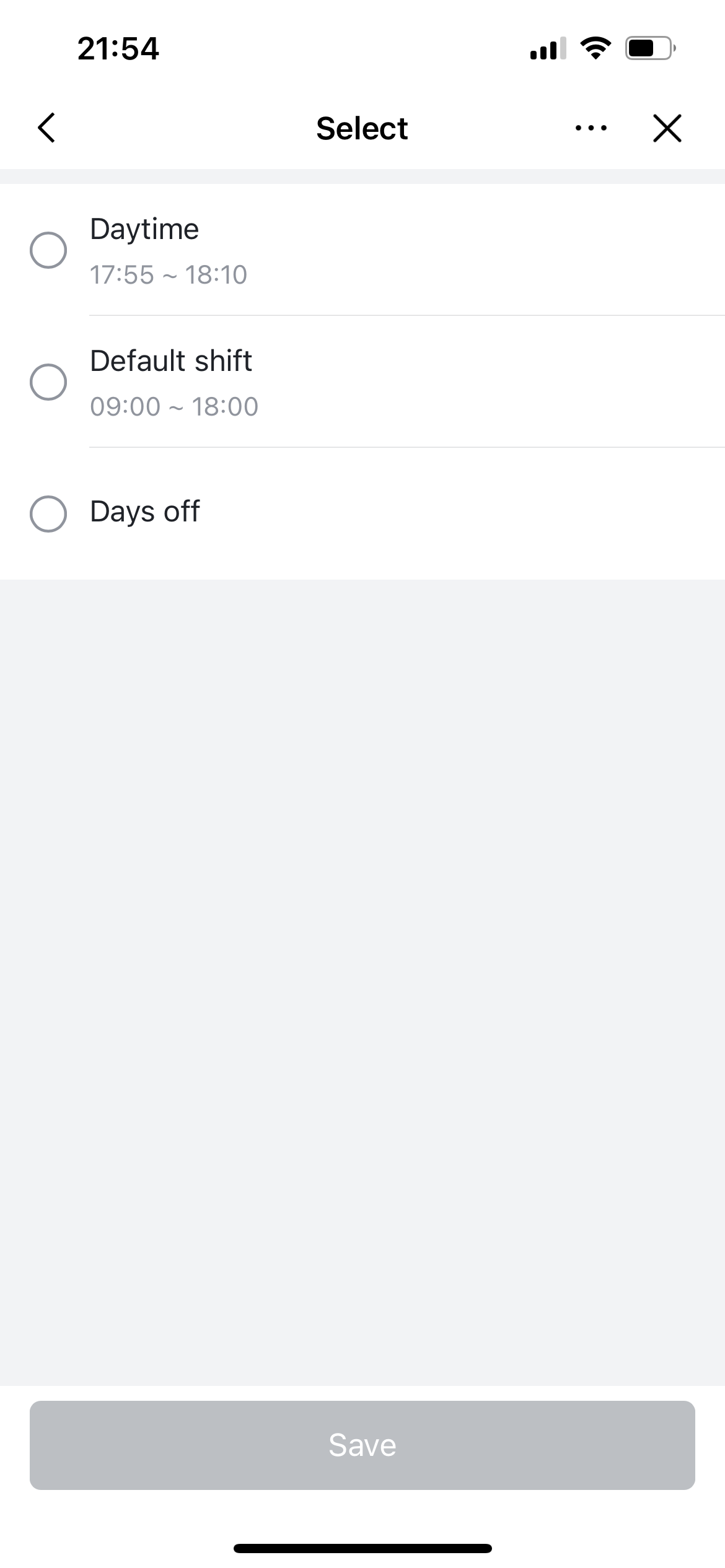Tap the 09:00 ~ 18:00 time range

pyautogui.click(x=174, y=407)
